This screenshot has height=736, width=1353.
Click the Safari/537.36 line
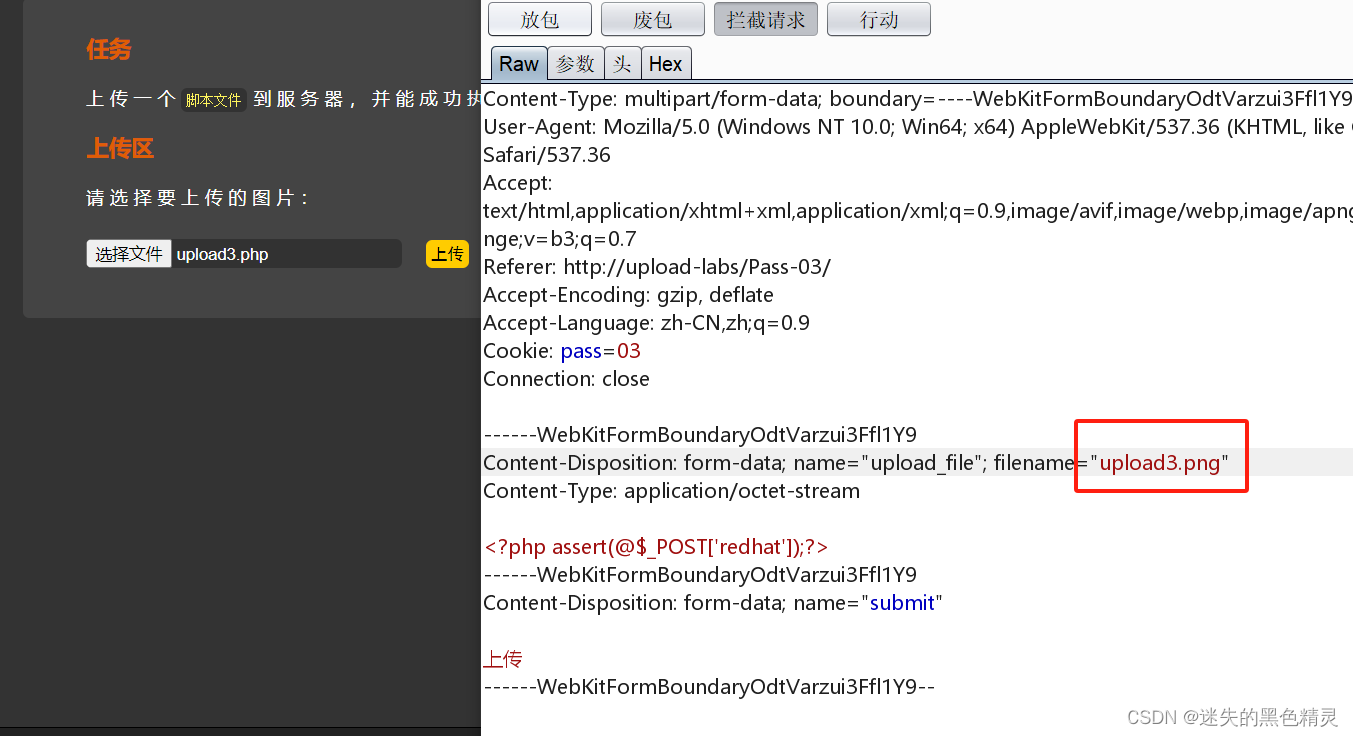547,155
